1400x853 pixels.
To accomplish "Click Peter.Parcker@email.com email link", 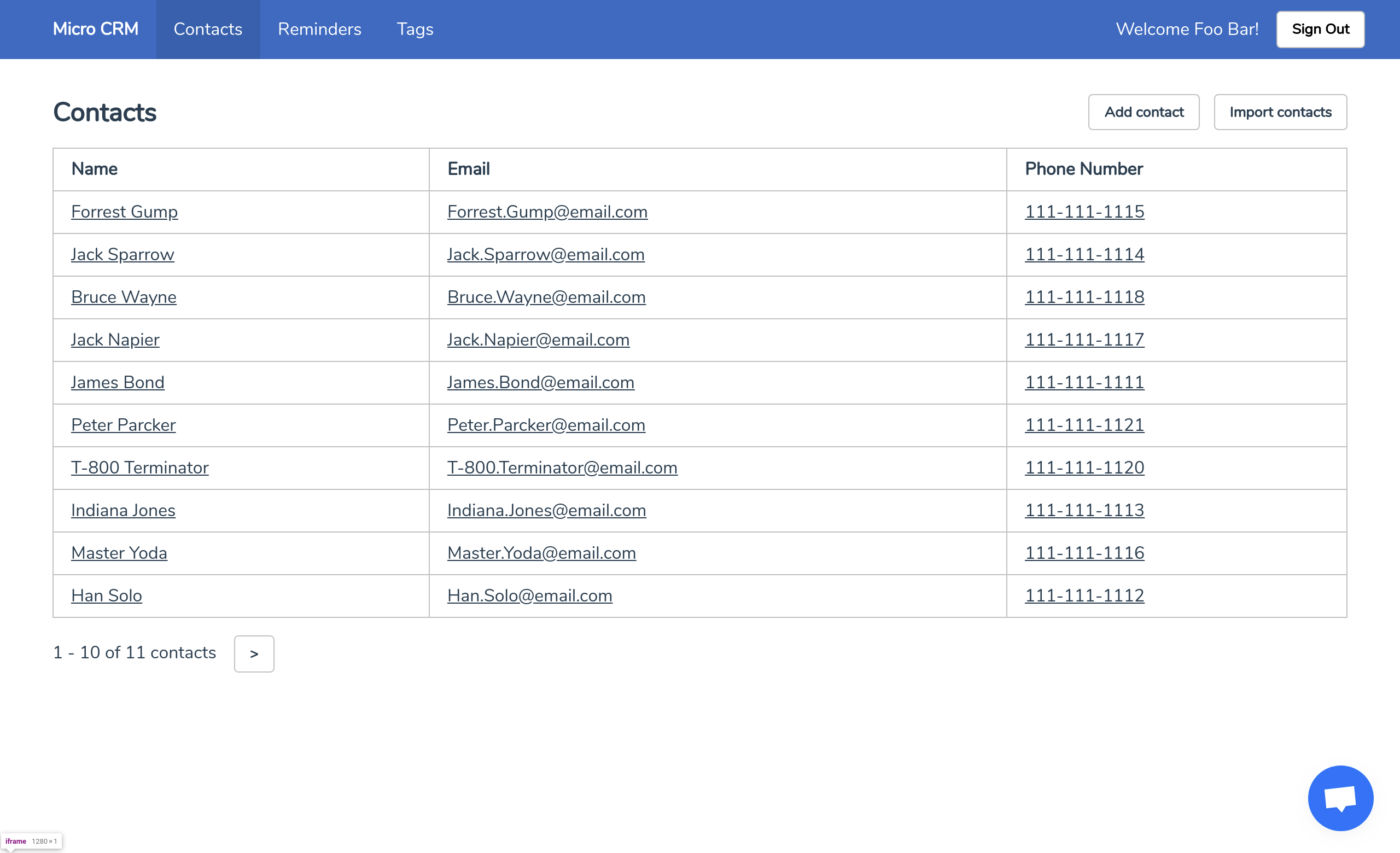I will coord(546,425).
